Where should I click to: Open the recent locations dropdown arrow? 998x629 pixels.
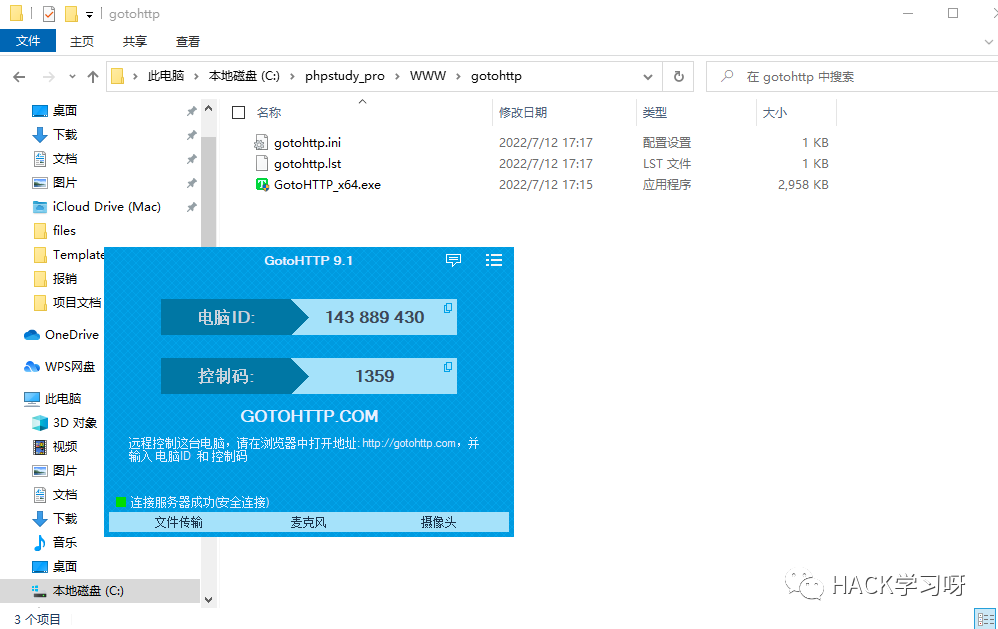(x=73, y=76)
